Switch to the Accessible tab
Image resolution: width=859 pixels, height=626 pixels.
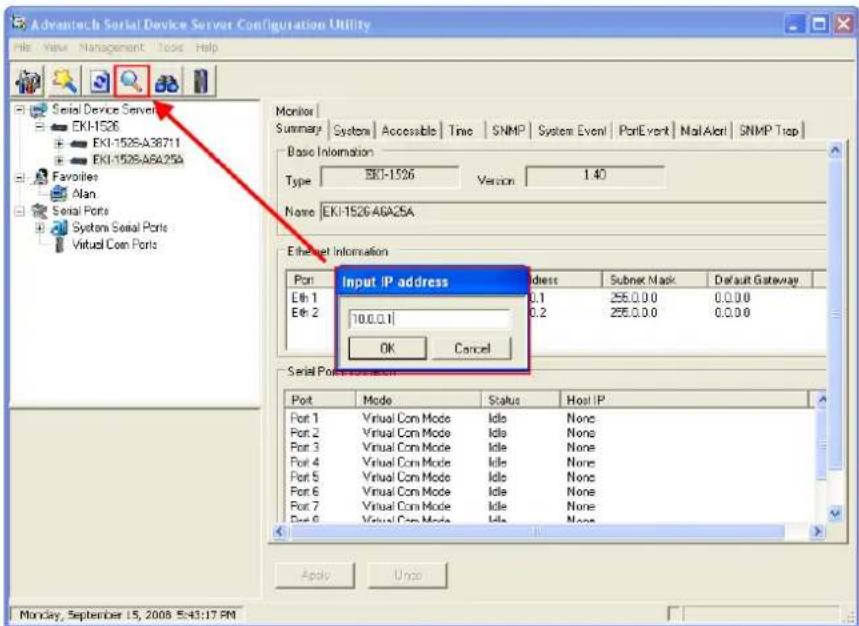pyautogui.click(x=409, y=131)
